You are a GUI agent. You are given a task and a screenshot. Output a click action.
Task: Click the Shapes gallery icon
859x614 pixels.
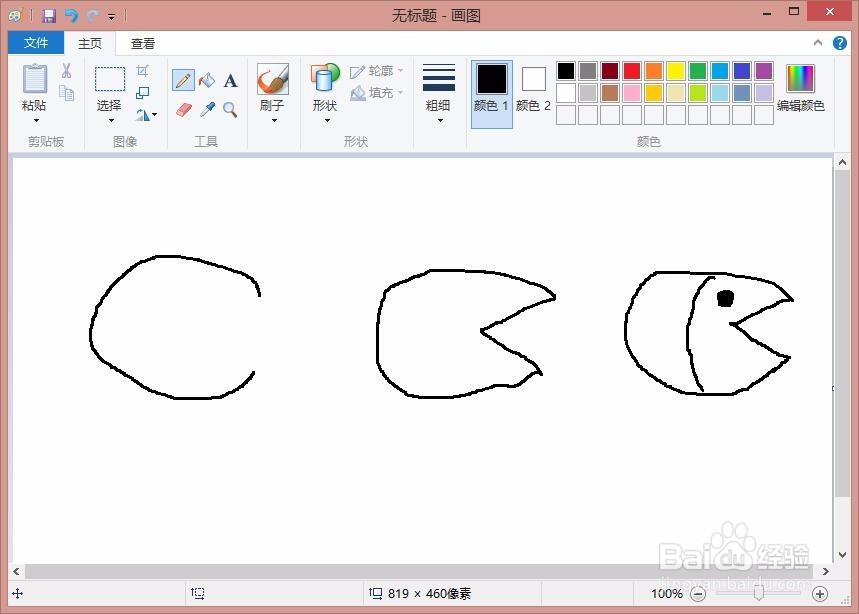coord(325,78)
